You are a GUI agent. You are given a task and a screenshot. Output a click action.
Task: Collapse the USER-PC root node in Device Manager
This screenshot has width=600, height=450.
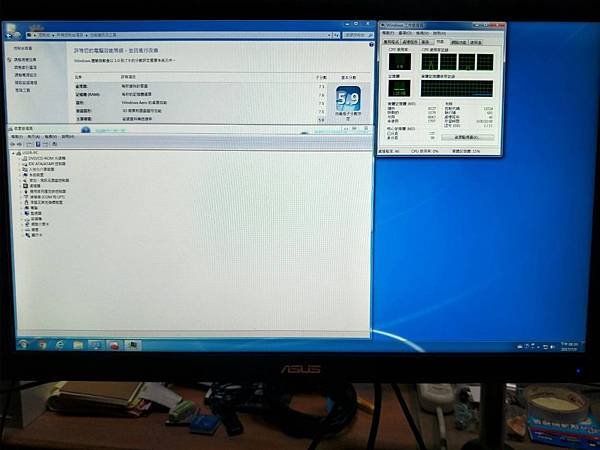13,153
